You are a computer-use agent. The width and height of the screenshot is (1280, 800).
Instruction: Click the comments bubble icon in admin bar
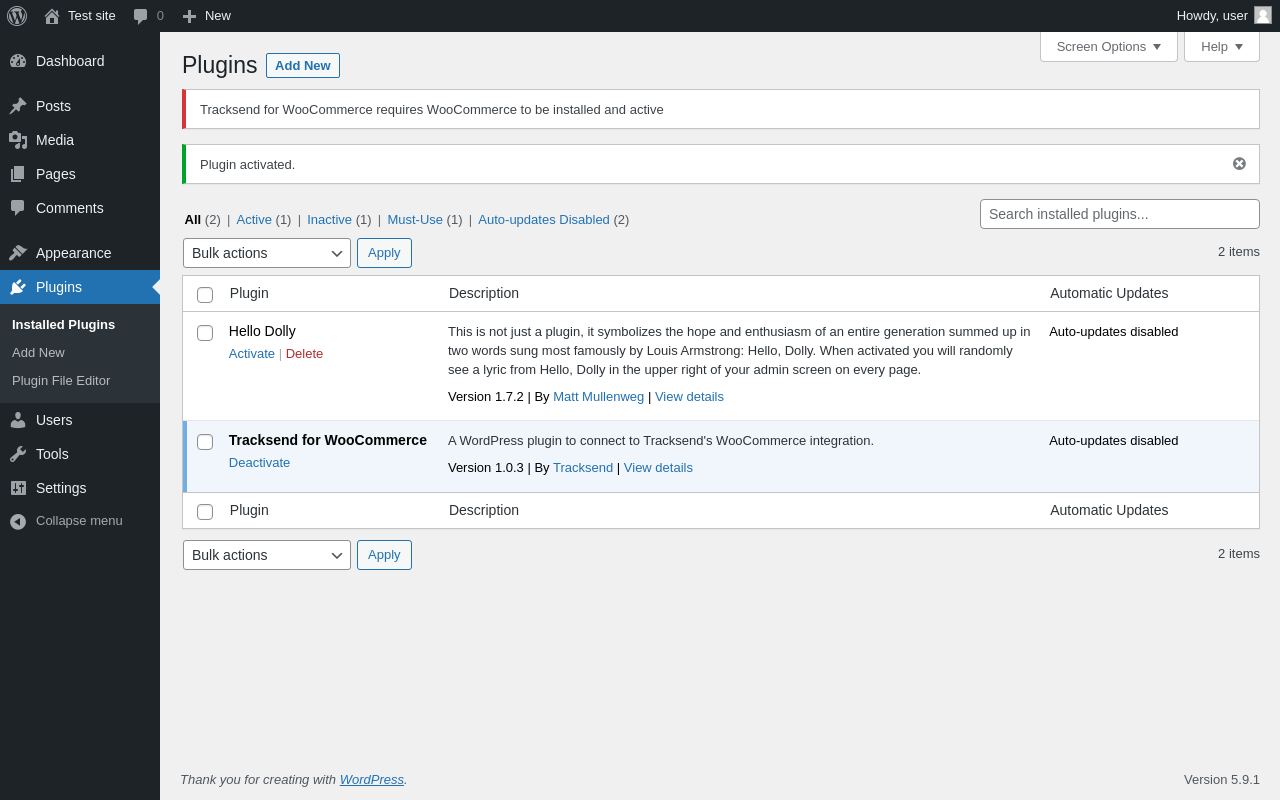[x=141, y=16]
